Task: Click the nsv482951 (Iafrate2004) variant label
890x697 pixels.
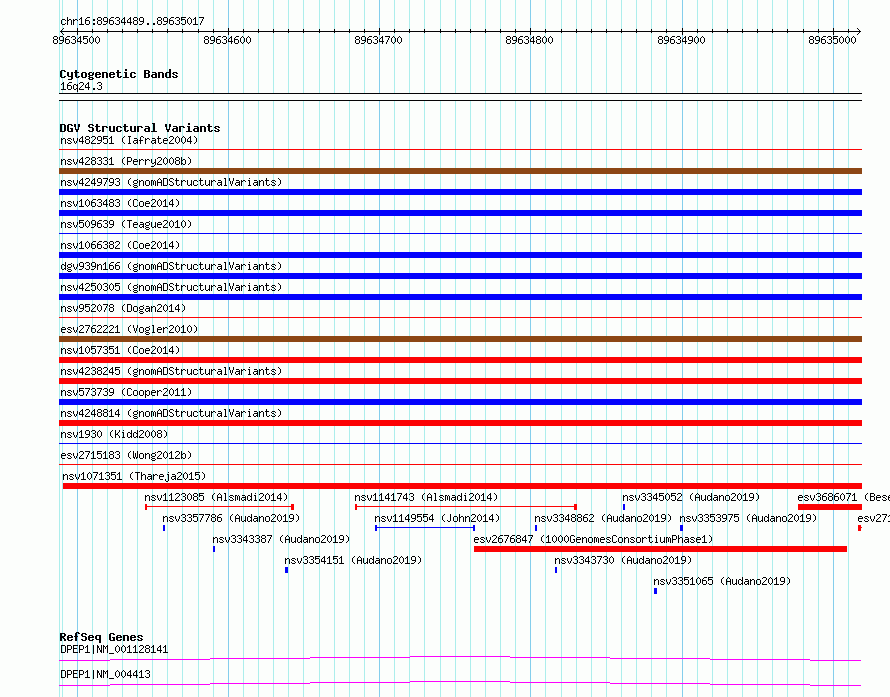Action: coord(129,140)
